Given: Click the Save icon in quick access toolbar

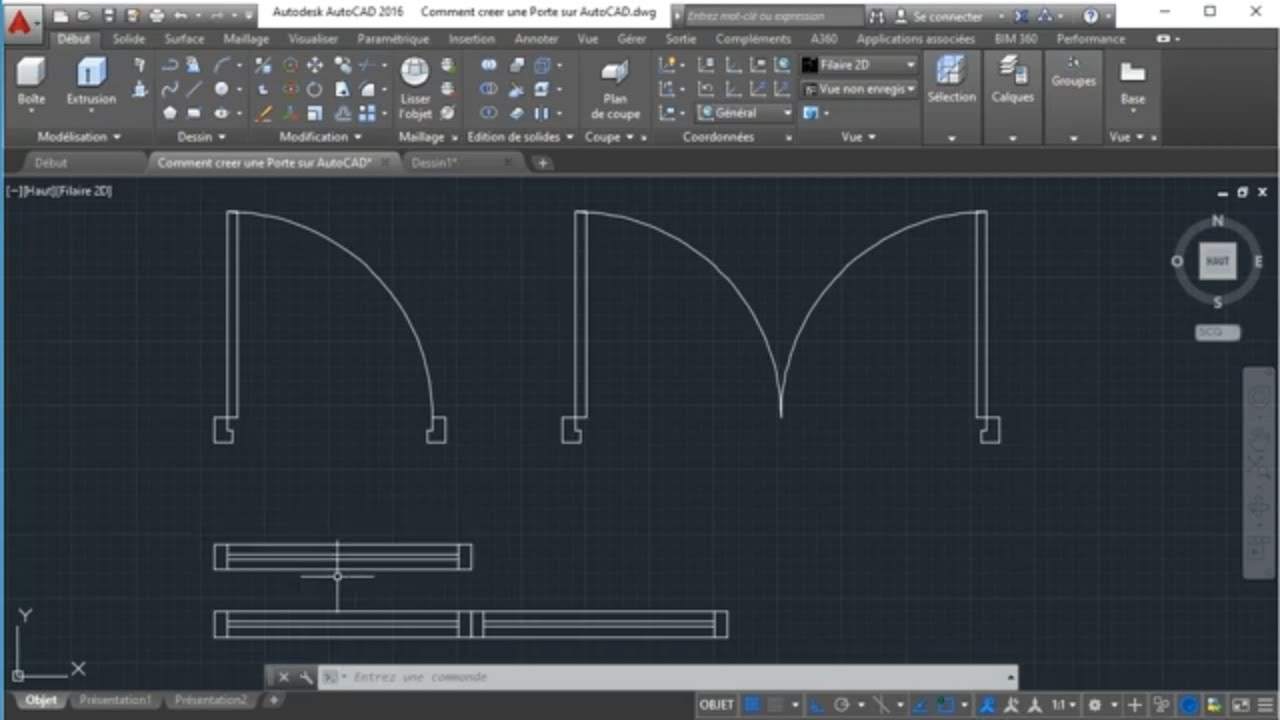Looking at the screenshot, I should (108, 16).
